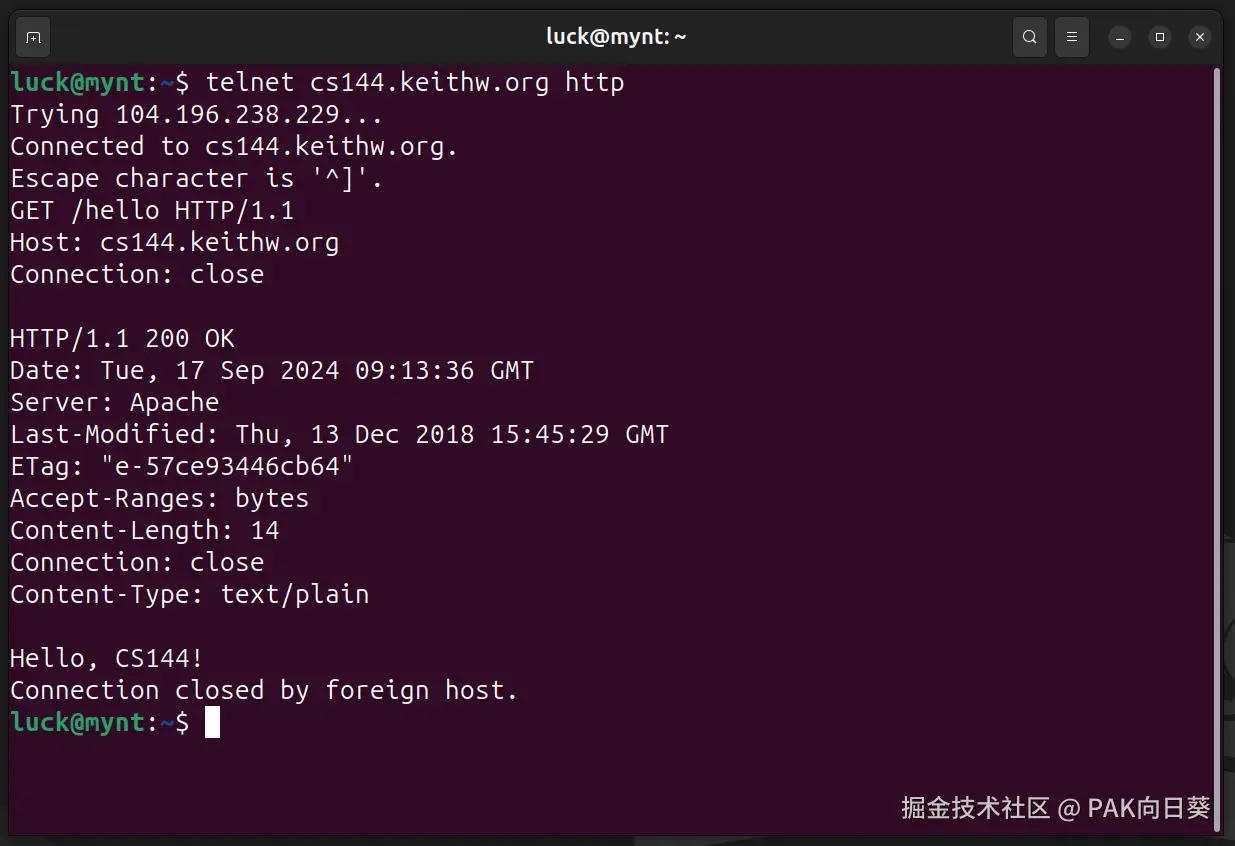The image size is (1235, 846).
Task: Click the Server: Apache line
Action: pos(114,402)
